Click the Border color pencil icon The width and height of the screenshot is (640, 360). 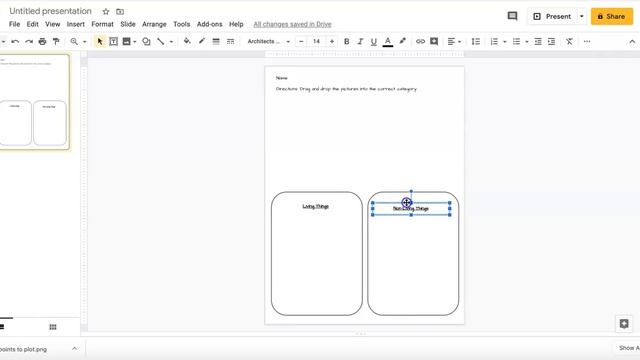202,41
